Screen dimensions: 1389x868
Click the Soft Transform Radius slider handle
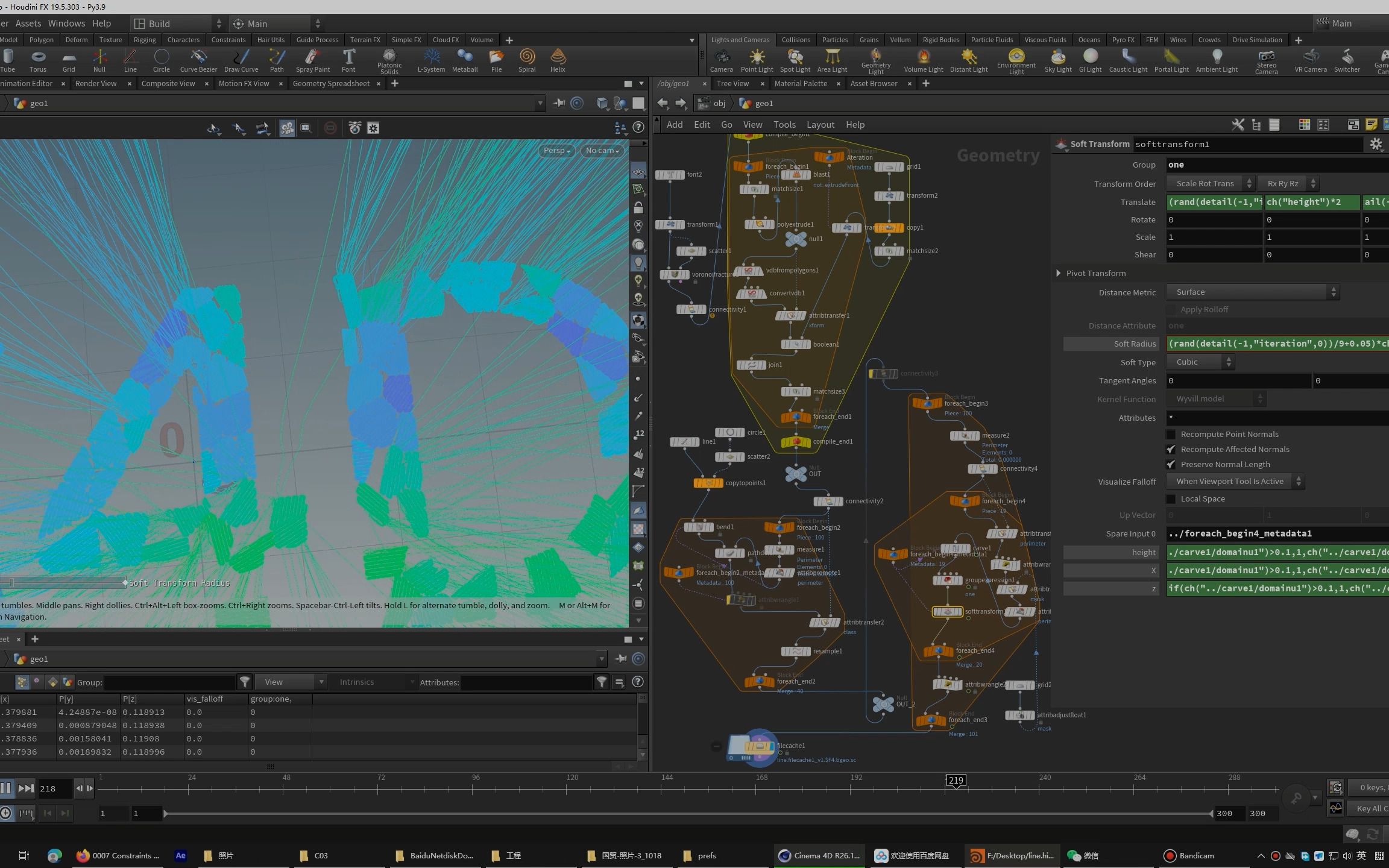pyautogui.click(x=11, y=583)
